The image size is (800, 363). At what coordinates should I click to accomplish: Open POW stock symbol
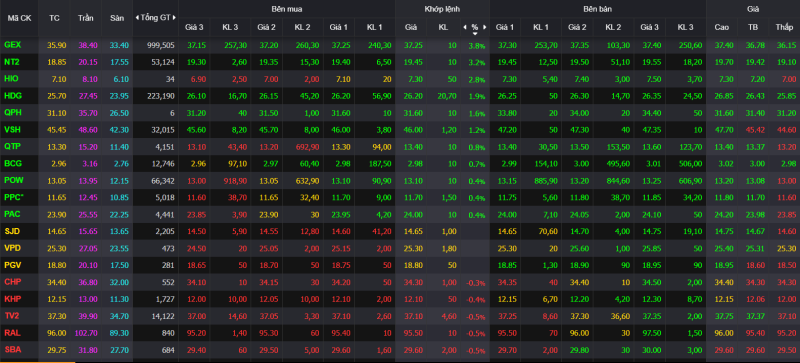pyautogui.click(x=13, y=180)
